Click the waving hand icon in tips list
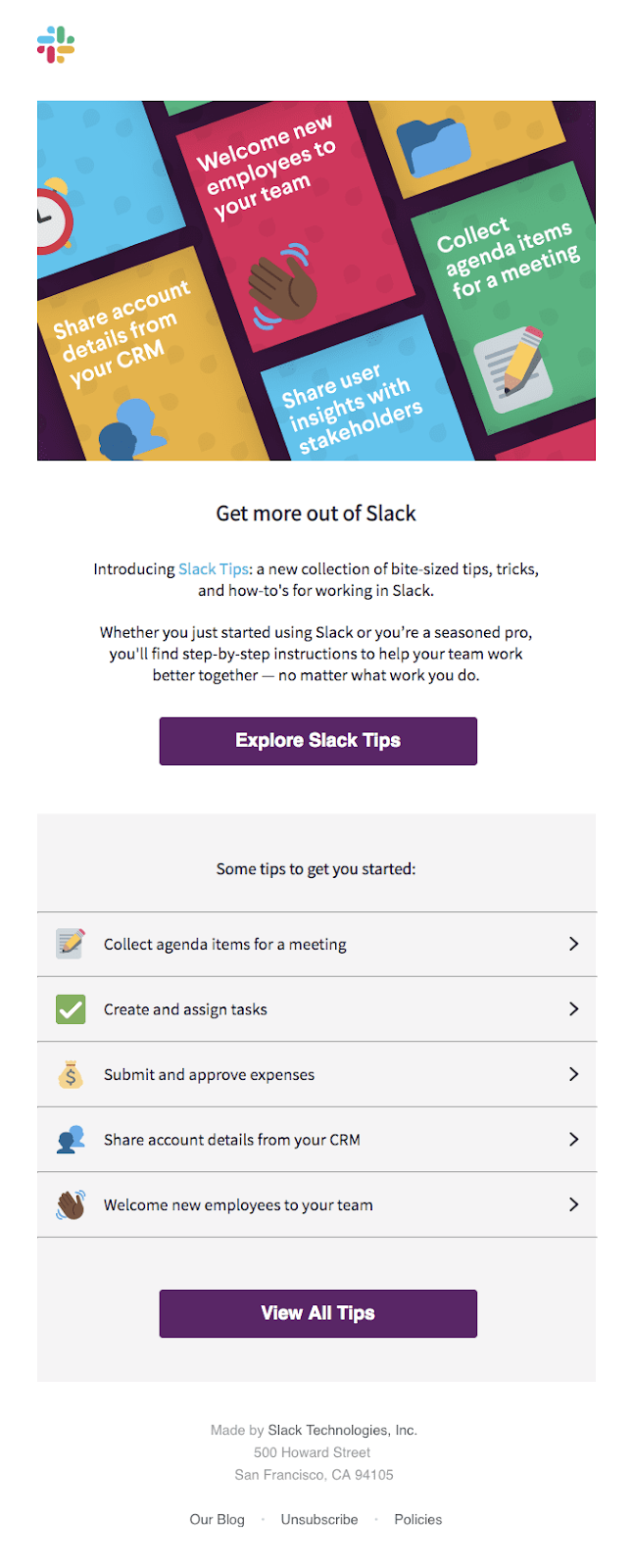The image size is (633, 1568). tap(71, 1205)
